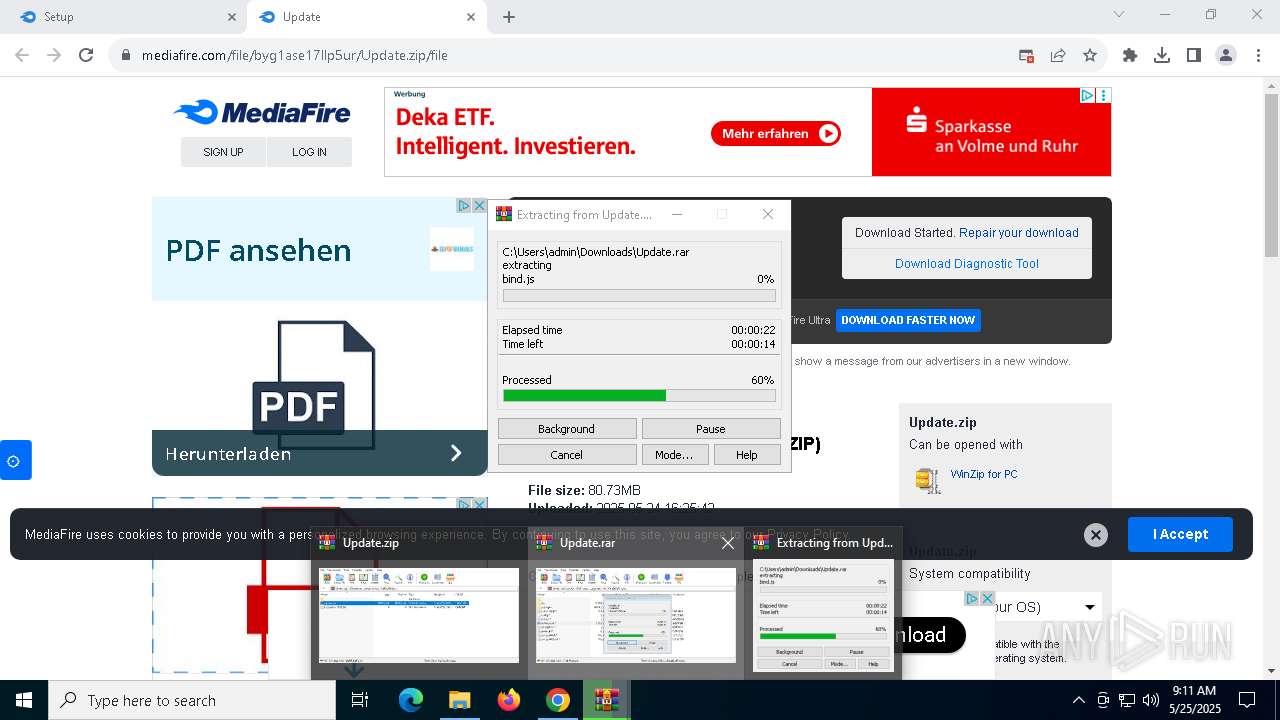Open the WinZip for PC link
1280x720 pixels.
tap(984, 474)
